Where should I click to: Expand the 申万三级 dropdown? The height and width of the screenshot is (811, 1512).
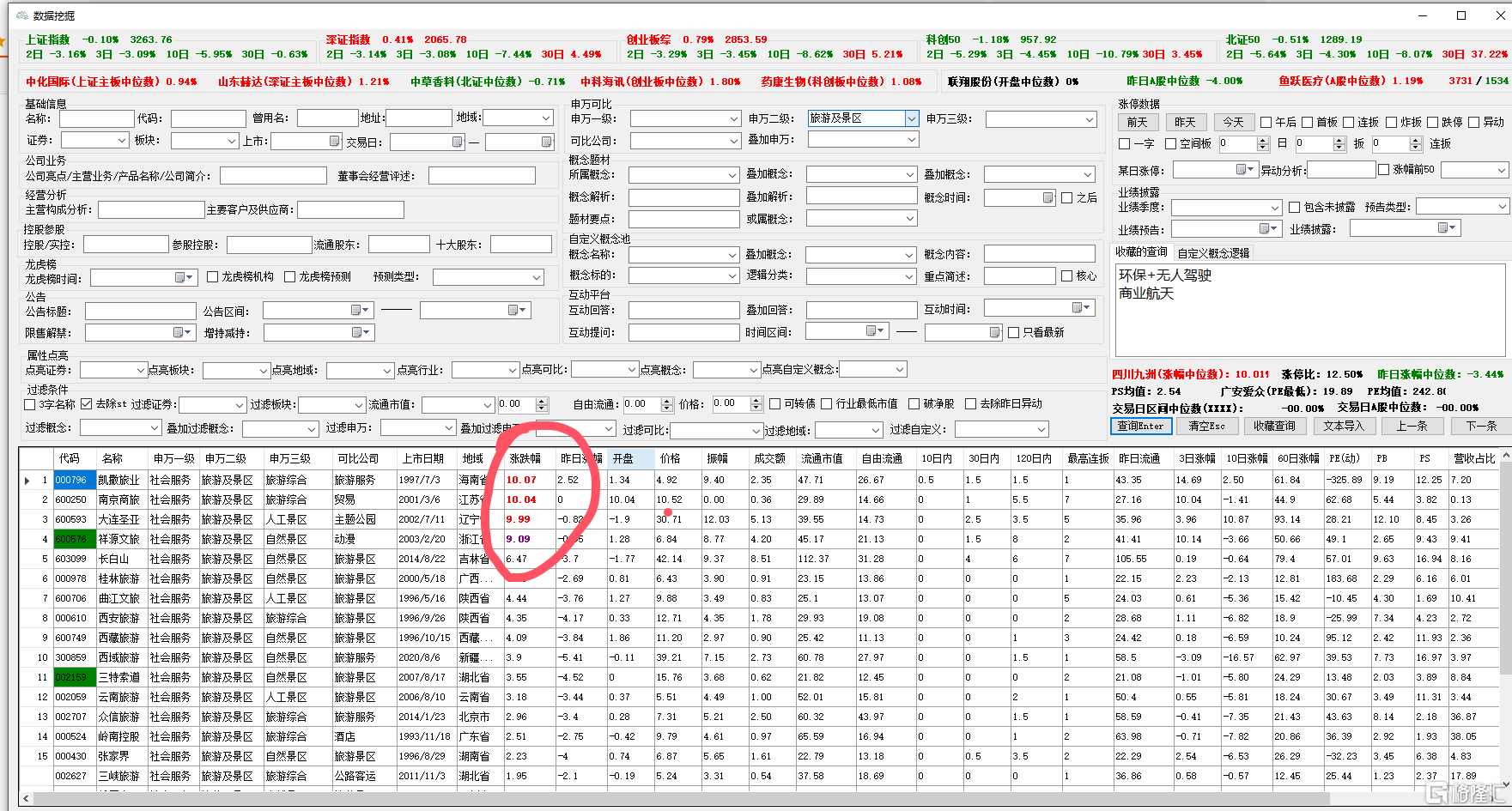(1090, 119)
